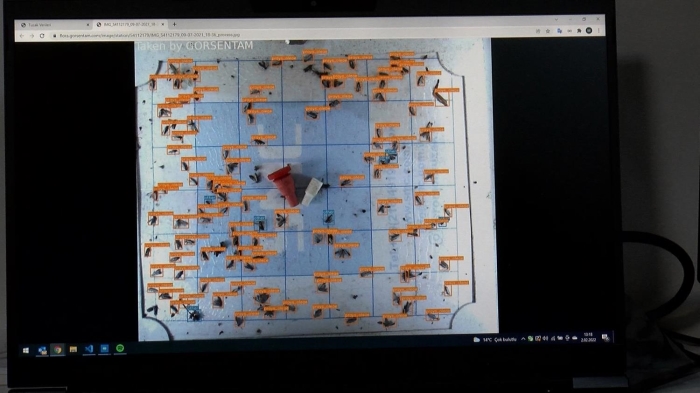Screen dimensions: 700x393
Task: Bookmark this page with the star icon
Action: tap(548, 31)
